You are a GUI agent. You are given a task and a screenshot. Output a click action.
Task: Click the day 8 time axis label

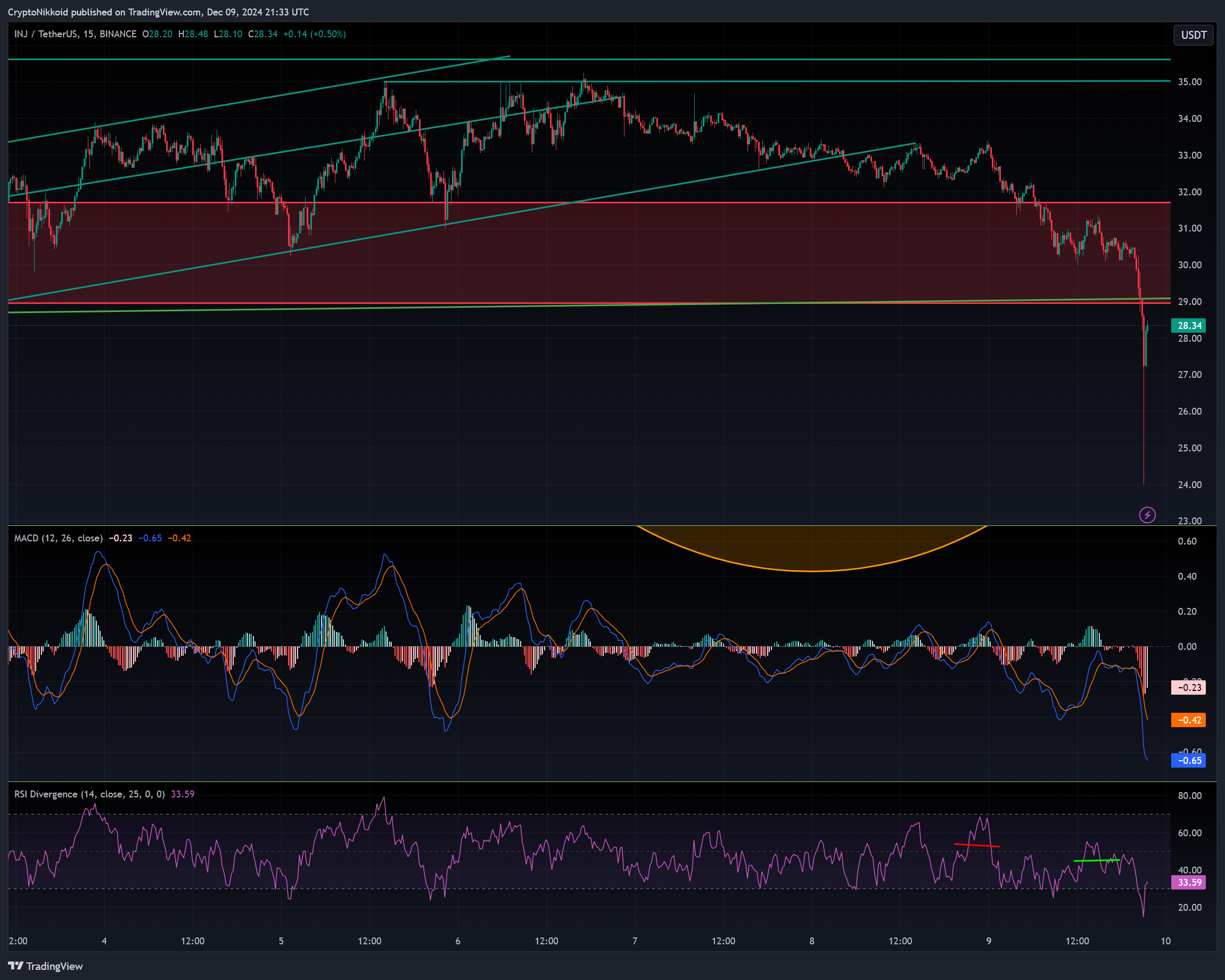[812, 941]
